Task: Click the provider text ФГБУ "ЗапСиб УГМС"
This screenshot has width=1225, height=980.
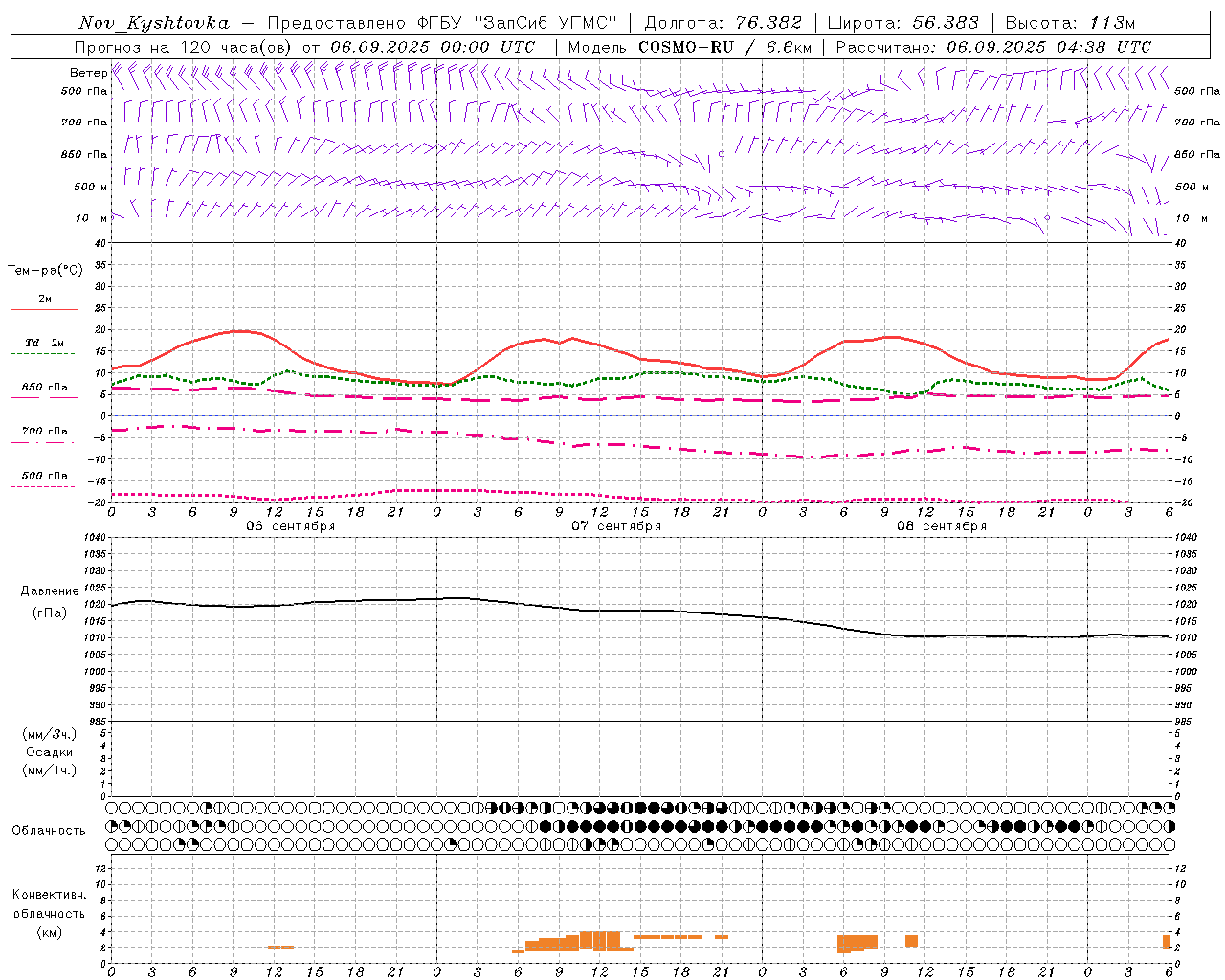Action: 518,23
